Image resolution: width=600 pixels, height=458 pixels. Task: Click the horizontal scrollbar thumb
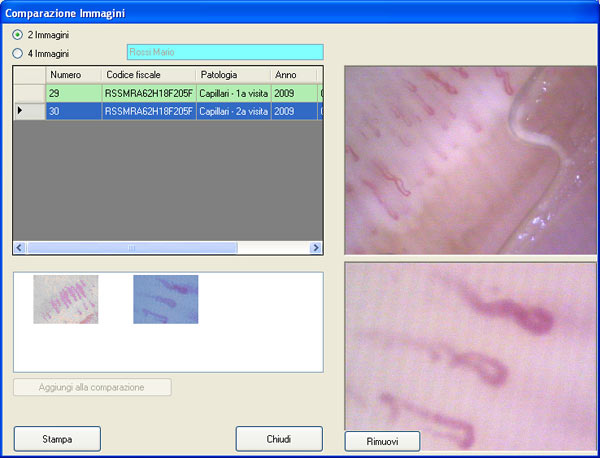click(132, 248)
